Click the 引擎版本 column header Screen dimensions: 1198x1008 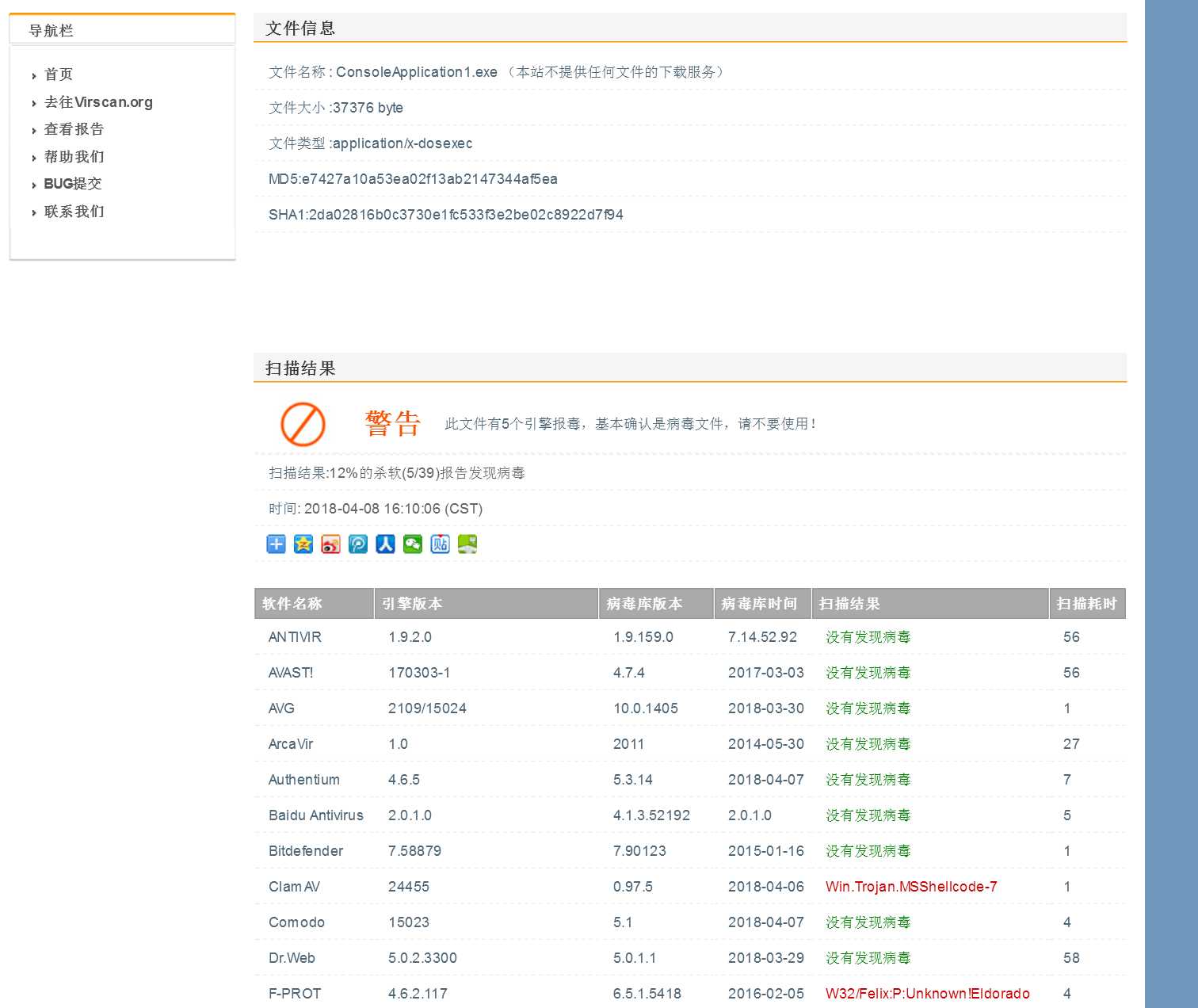pos(486,603)
